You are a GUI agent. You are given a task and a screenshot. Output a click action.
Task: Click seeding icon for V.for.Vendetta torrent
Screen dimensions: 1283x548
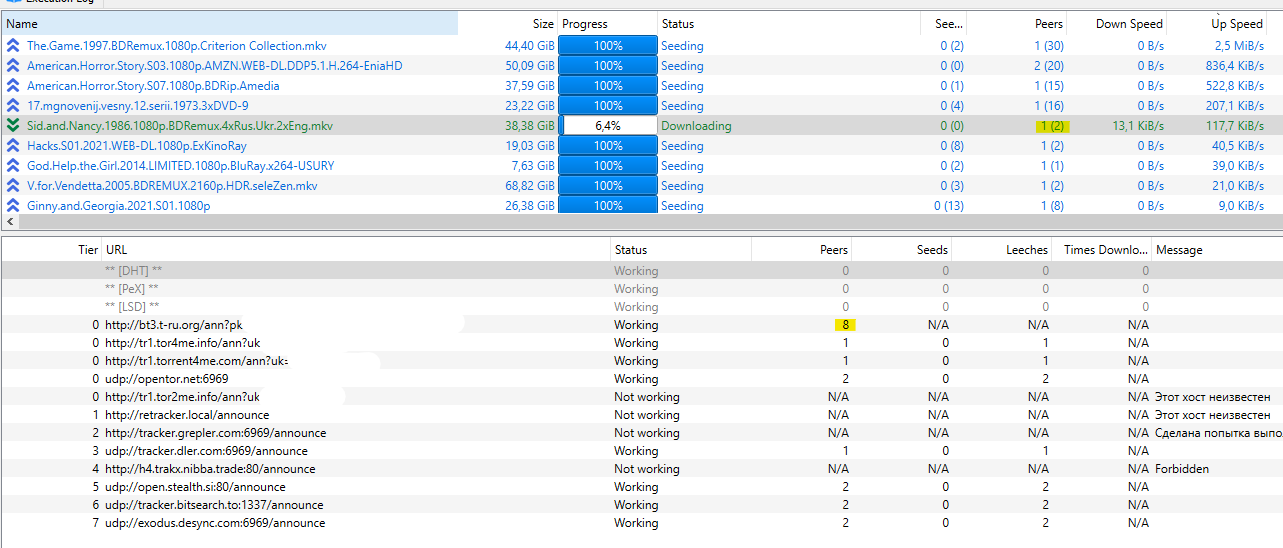(x=12, y=186)
